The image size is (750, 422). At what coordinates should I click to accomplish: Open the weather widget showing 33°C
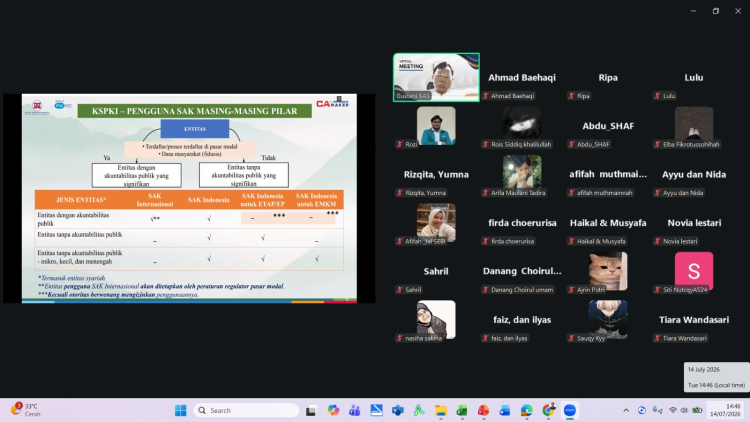click(x=26, y=410)
